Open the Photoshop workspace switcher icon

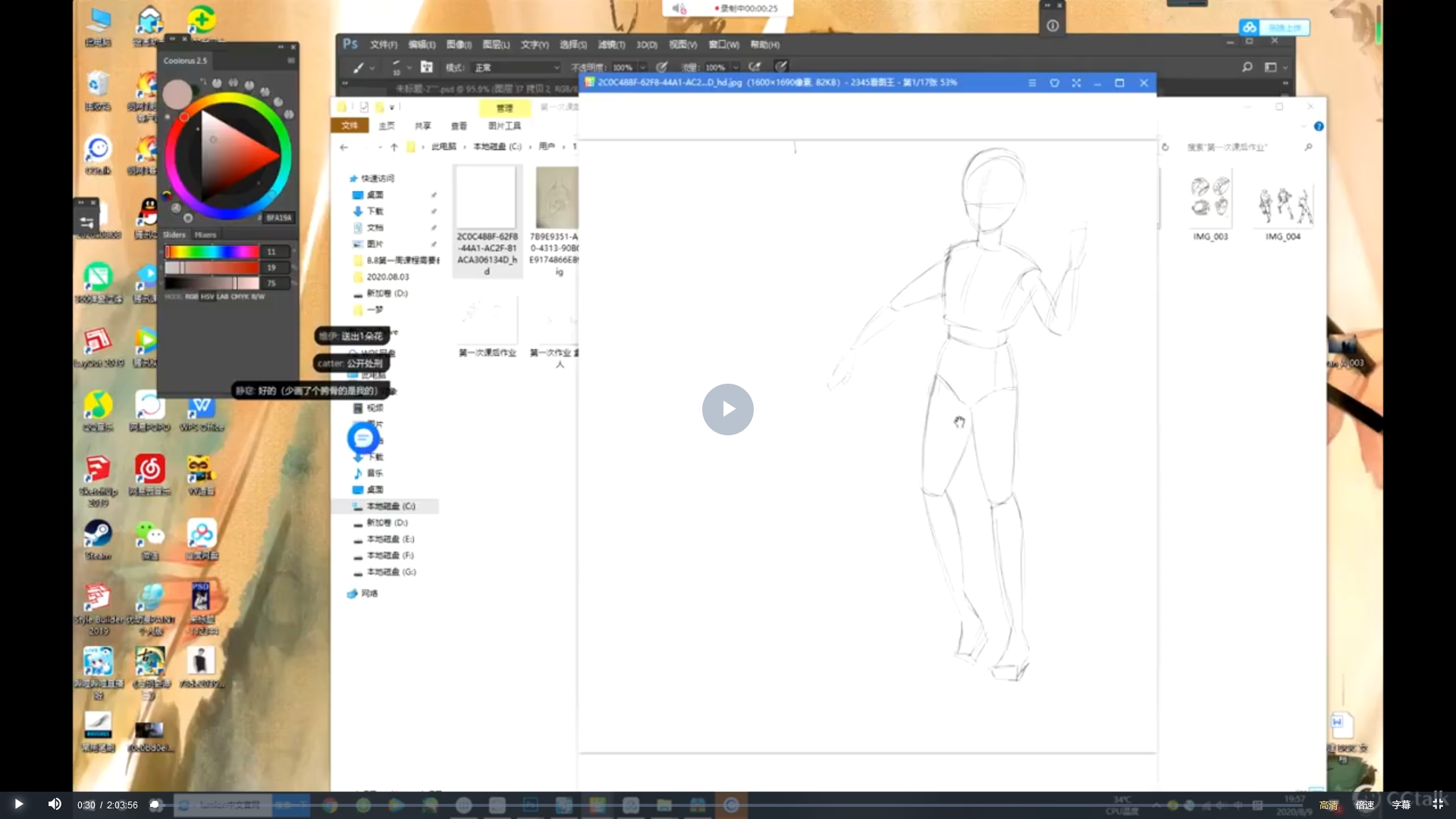coord(1271,67)
